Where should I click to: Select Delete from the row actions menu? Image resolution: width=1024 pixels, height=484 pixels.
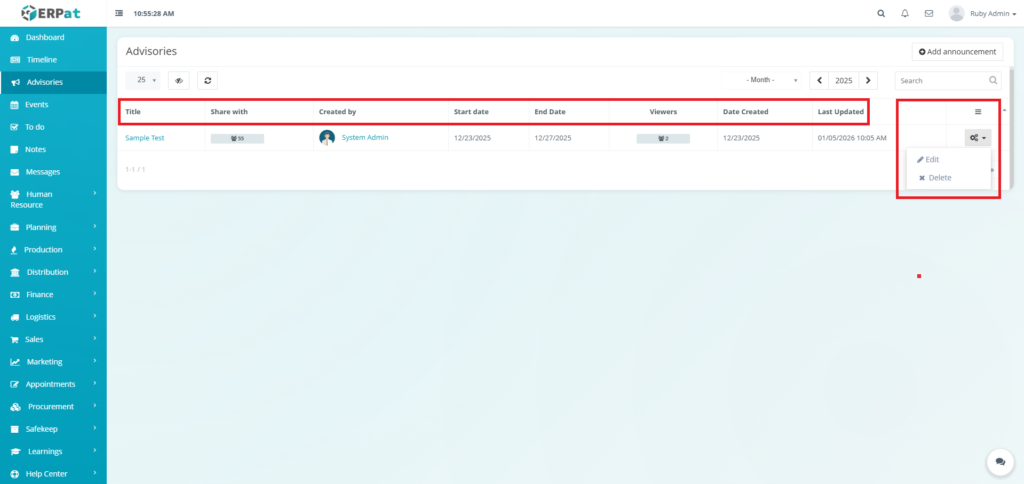pyautogui.click(x=939, y=178)
